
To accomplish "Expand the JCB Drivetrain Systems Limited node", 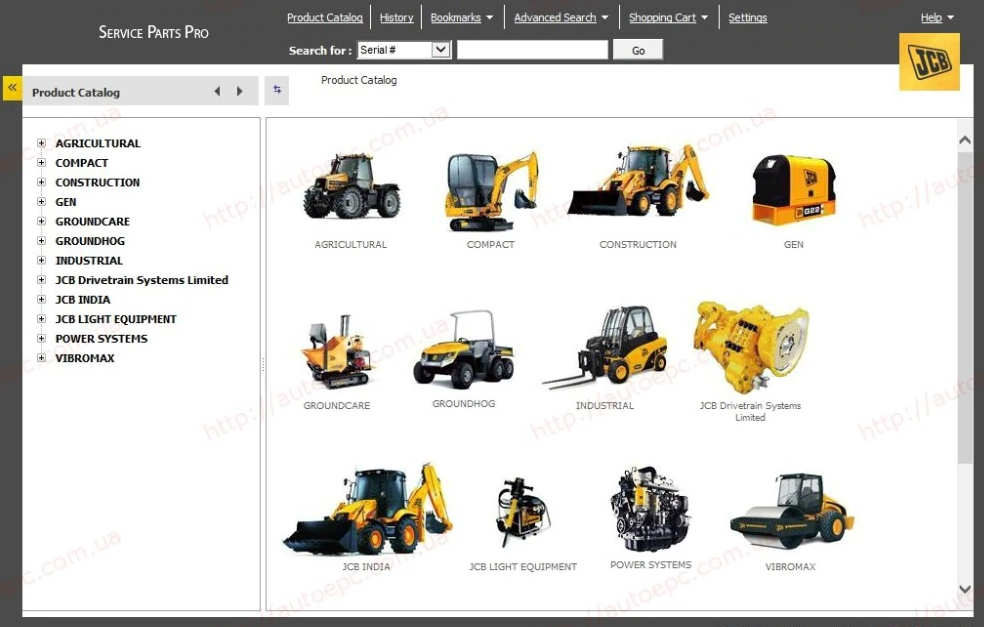I will coord(41,280).
